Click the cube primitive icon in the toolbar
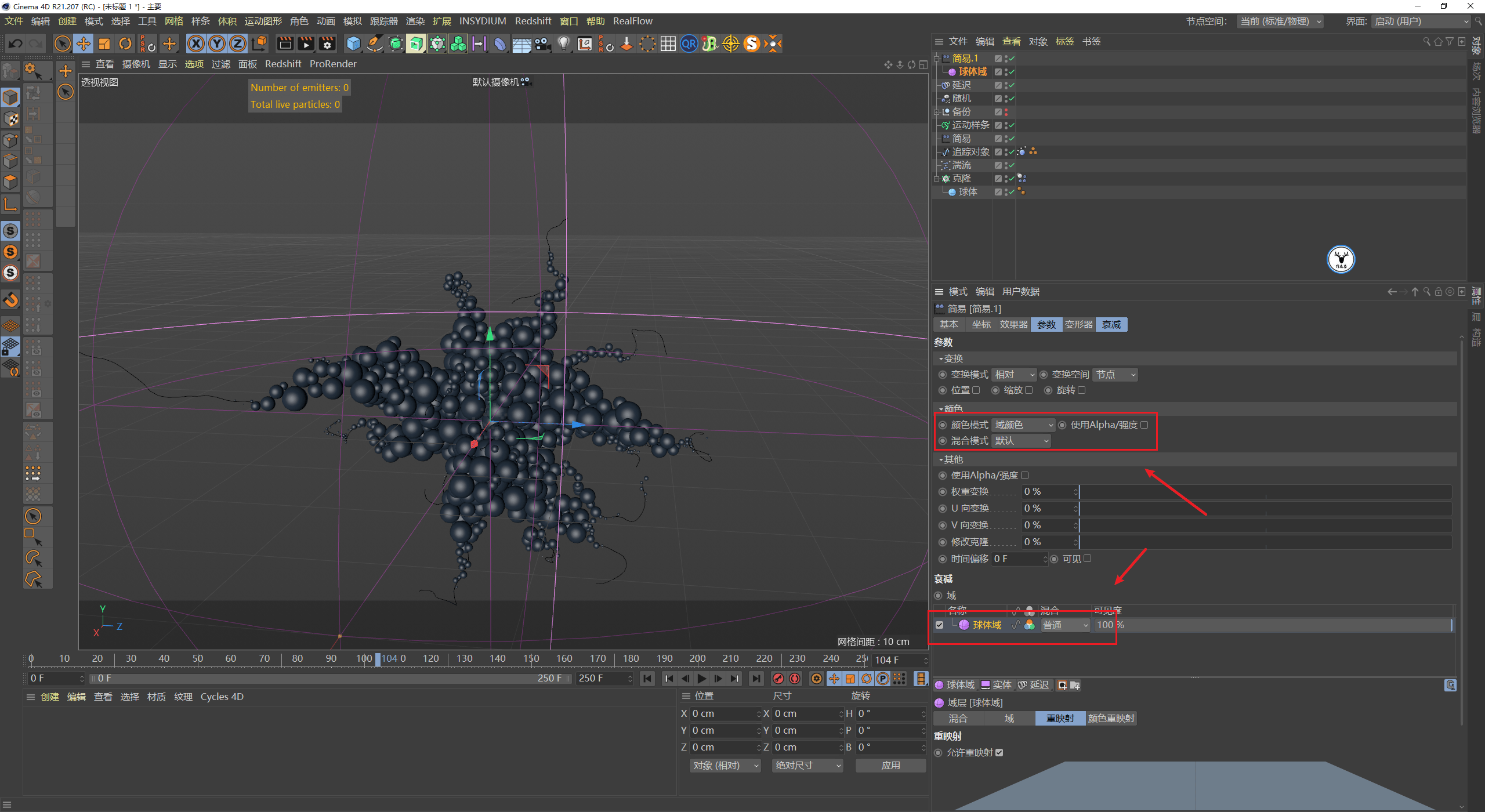Image resolution: width=1485 pixels, height=812 pixels. [353, 43]
